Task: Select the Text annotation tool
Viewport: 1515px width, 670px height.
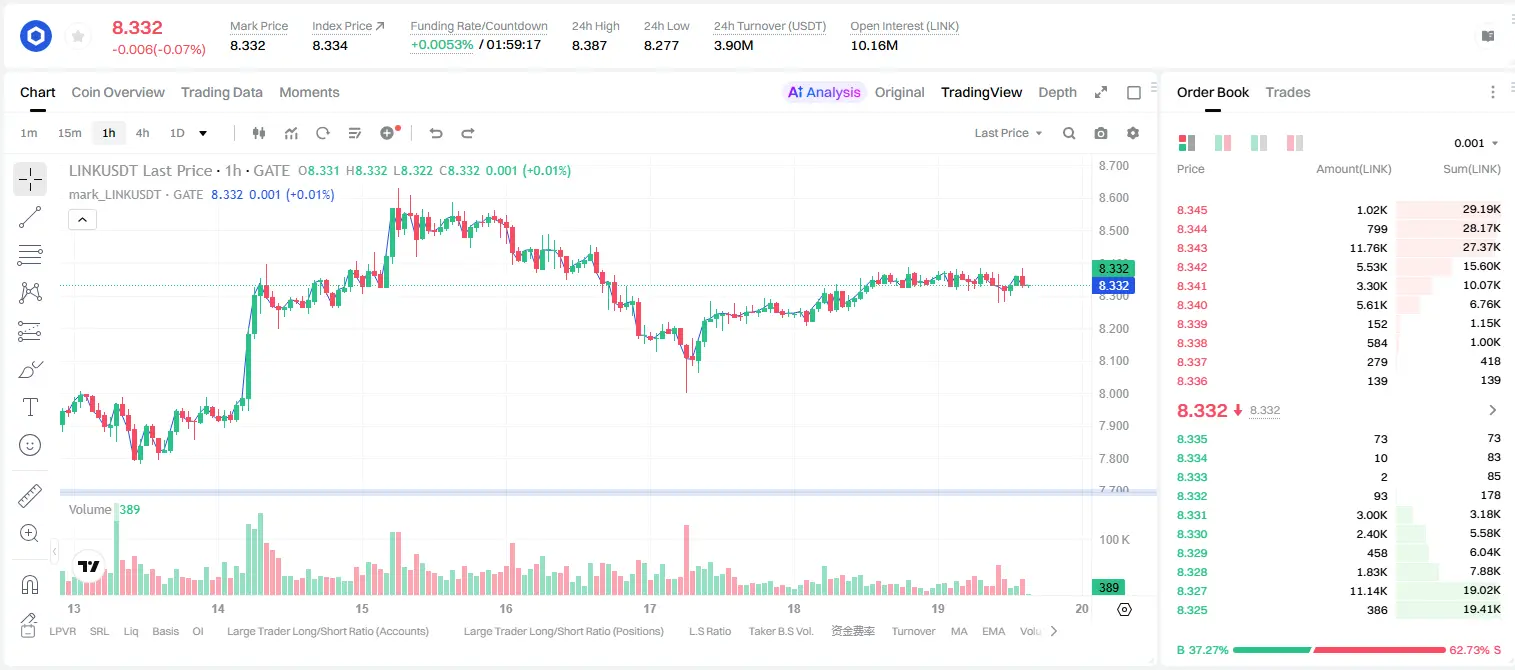Action: [30, 407]
